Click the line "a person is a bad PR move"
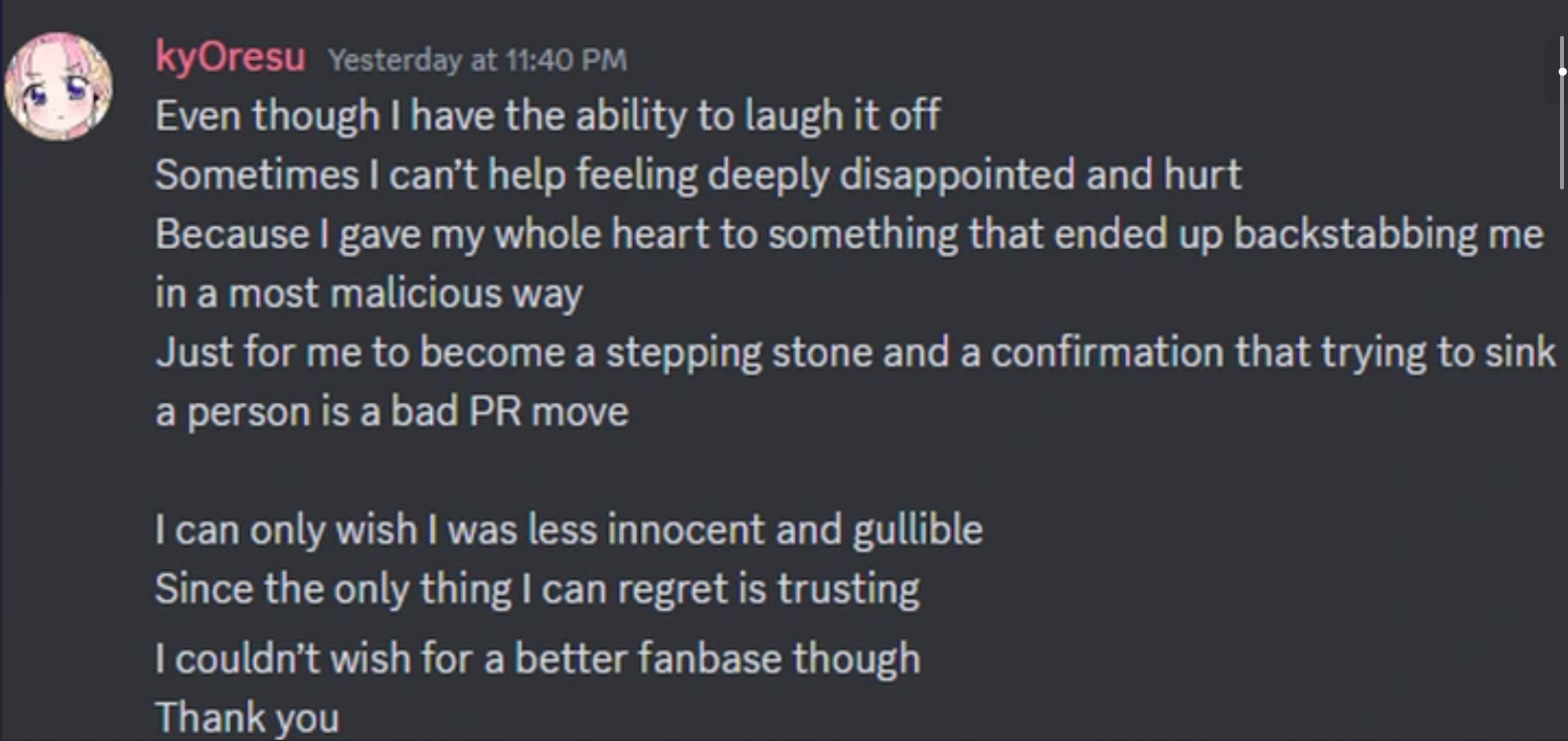Screen dimensions: 1568x741 tap(391, 411)
